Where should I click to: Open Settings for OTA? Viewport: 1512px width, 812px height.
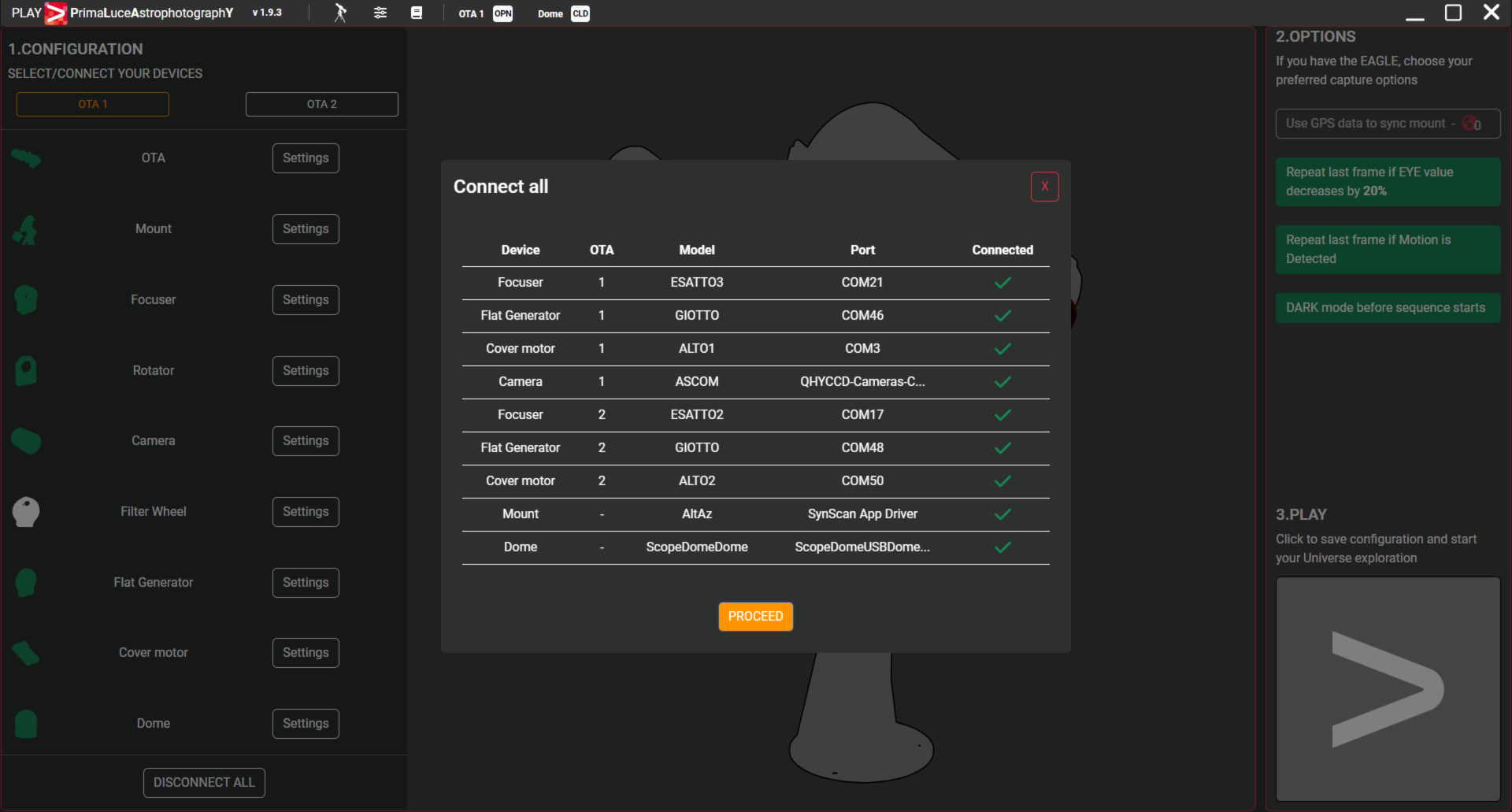tap(306, 158)
